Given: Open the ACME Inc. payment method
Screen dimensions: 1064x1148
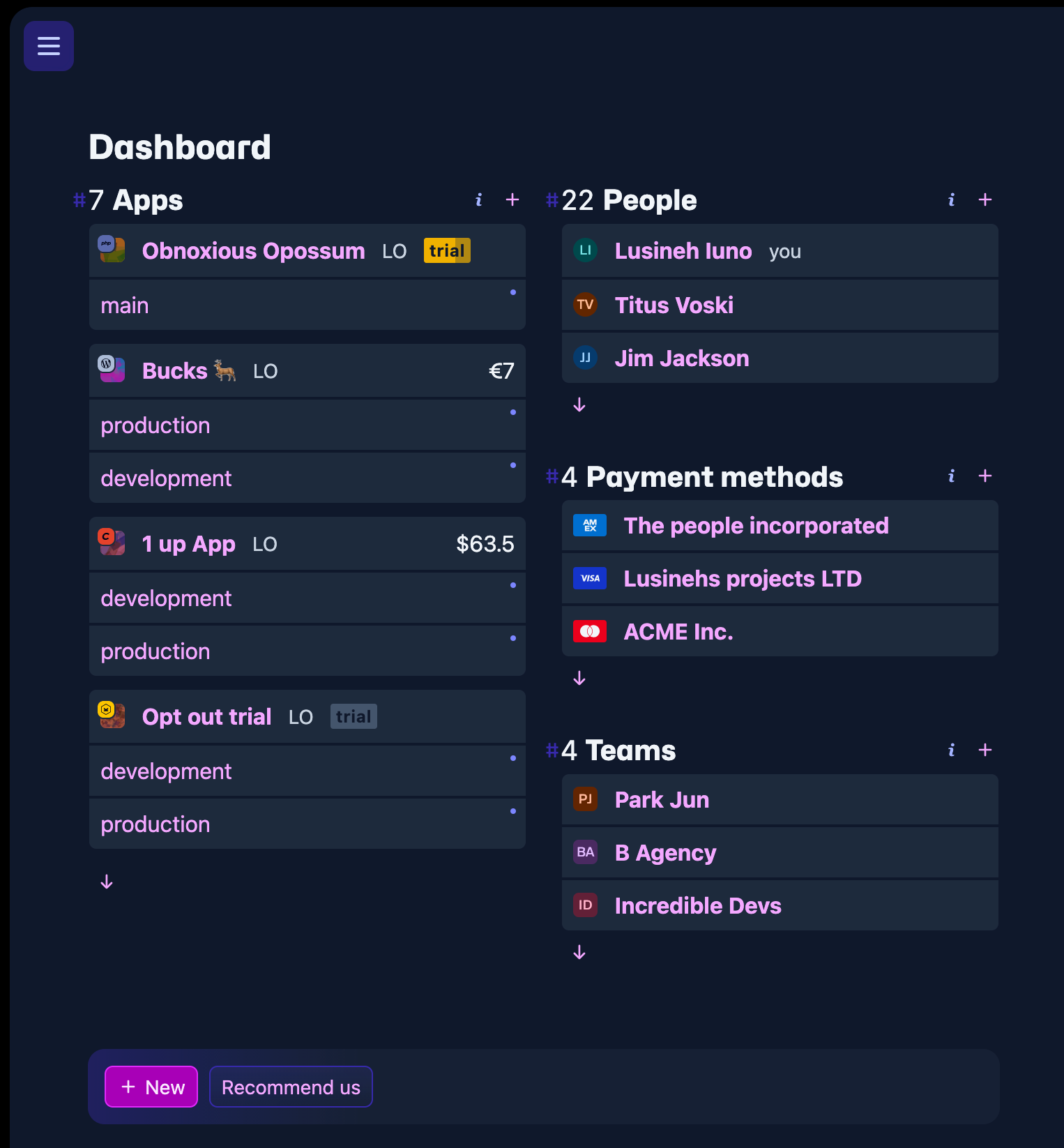Looking at the screenshot, I should point(678,632).
